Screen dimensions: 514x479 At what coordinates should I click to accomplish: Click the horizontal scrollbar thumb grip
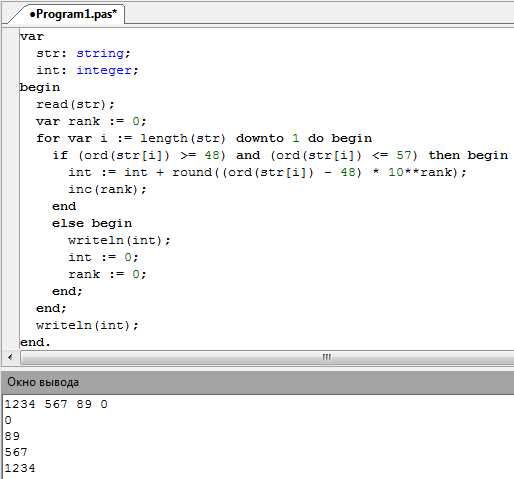click(x=327, y=357)
